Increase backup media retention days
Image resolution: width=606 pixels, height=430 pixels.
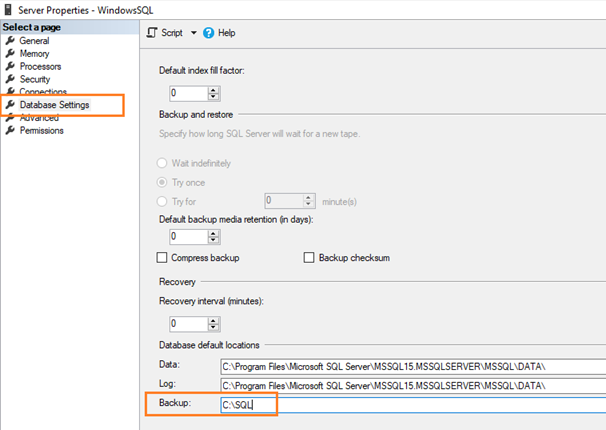(x=213, y=233)
